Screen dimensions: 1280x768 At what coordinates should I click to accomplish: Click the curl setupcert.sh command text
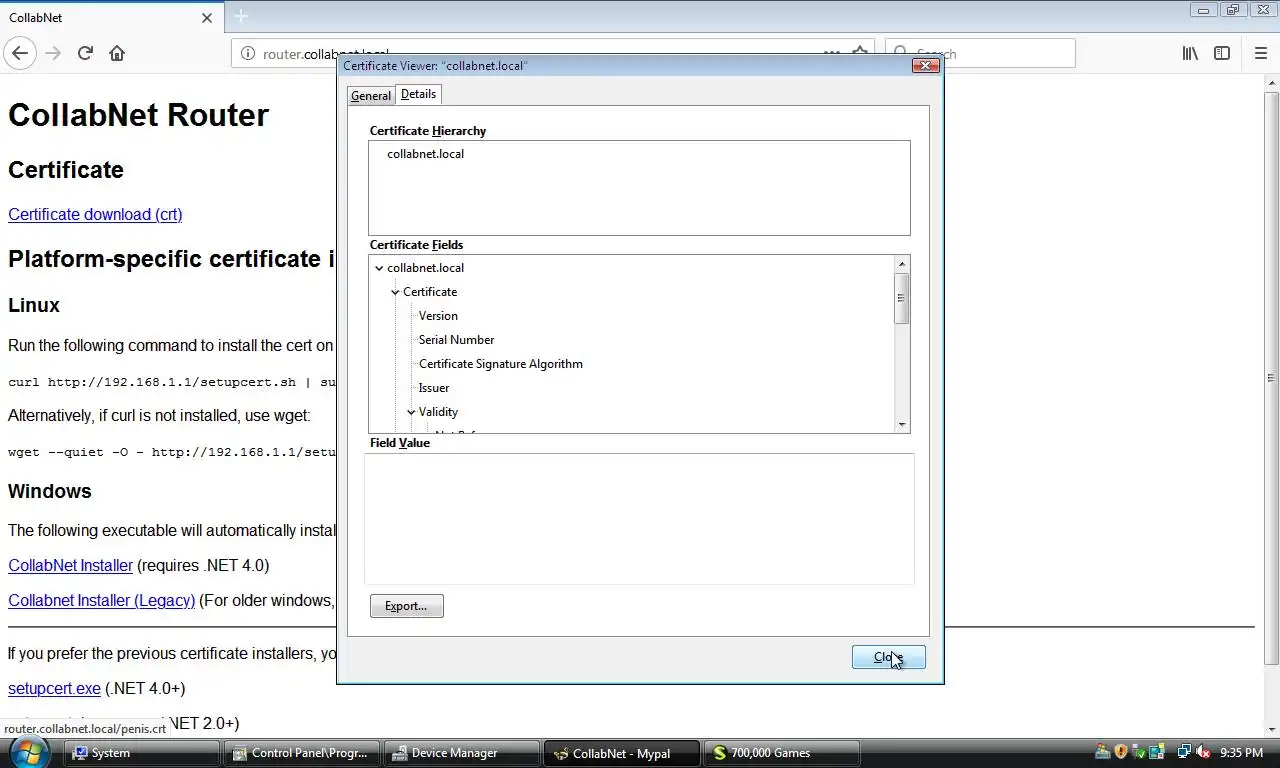[x=172, y=382]
